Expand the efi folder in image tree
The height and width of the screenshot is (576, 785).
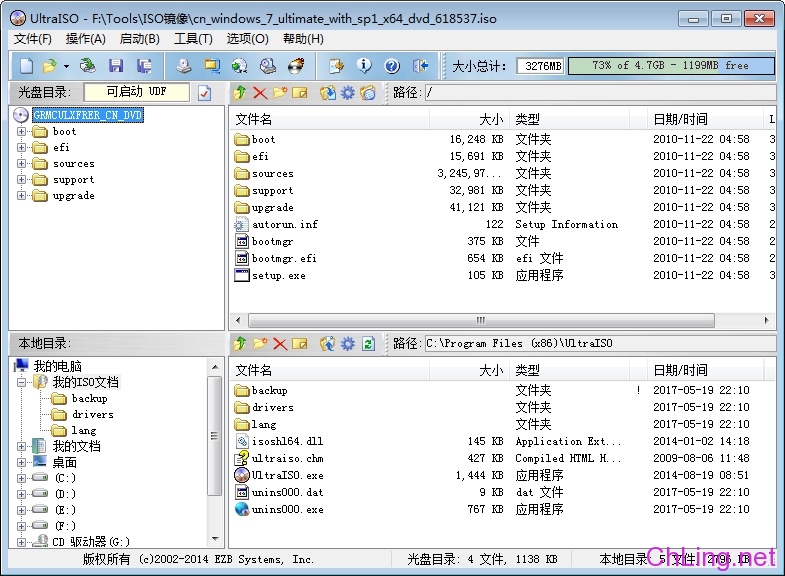22,148
